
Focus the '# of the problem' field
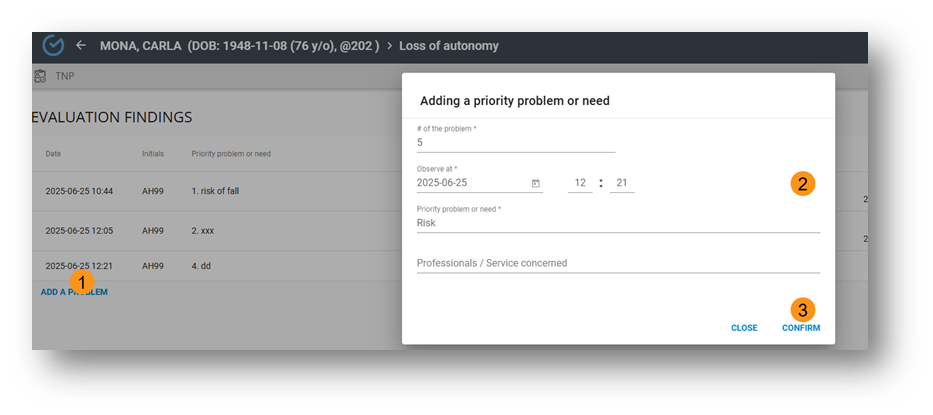pyautogui.click(x=515, y=142)
